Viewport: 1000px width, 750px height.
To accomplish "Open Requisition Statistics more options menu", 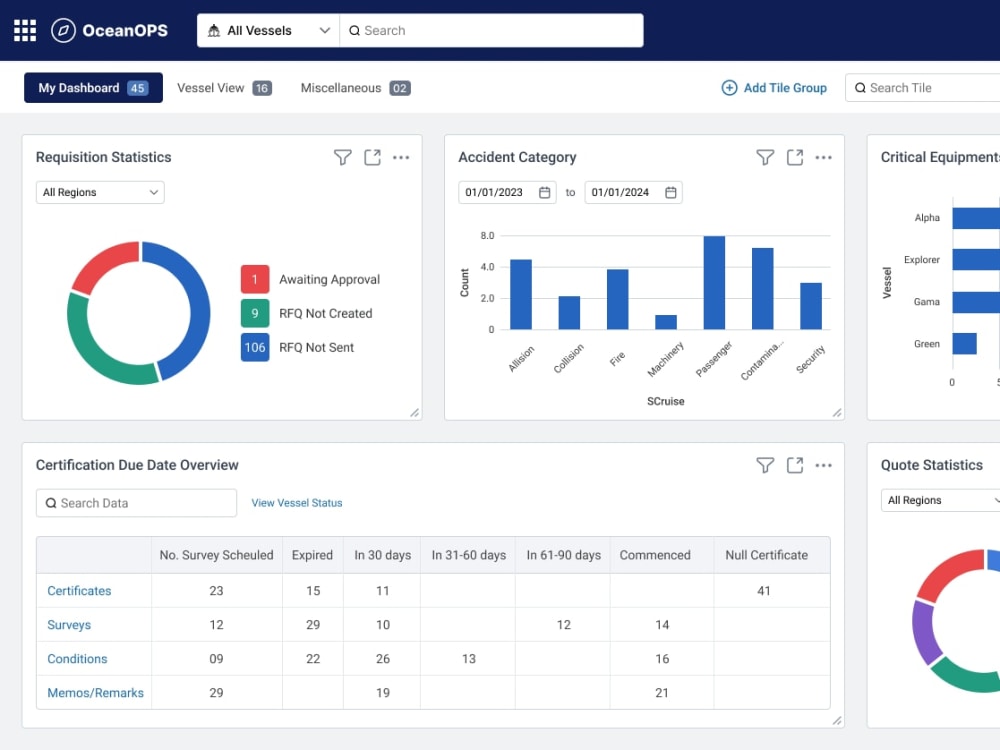I will [401, 158].
